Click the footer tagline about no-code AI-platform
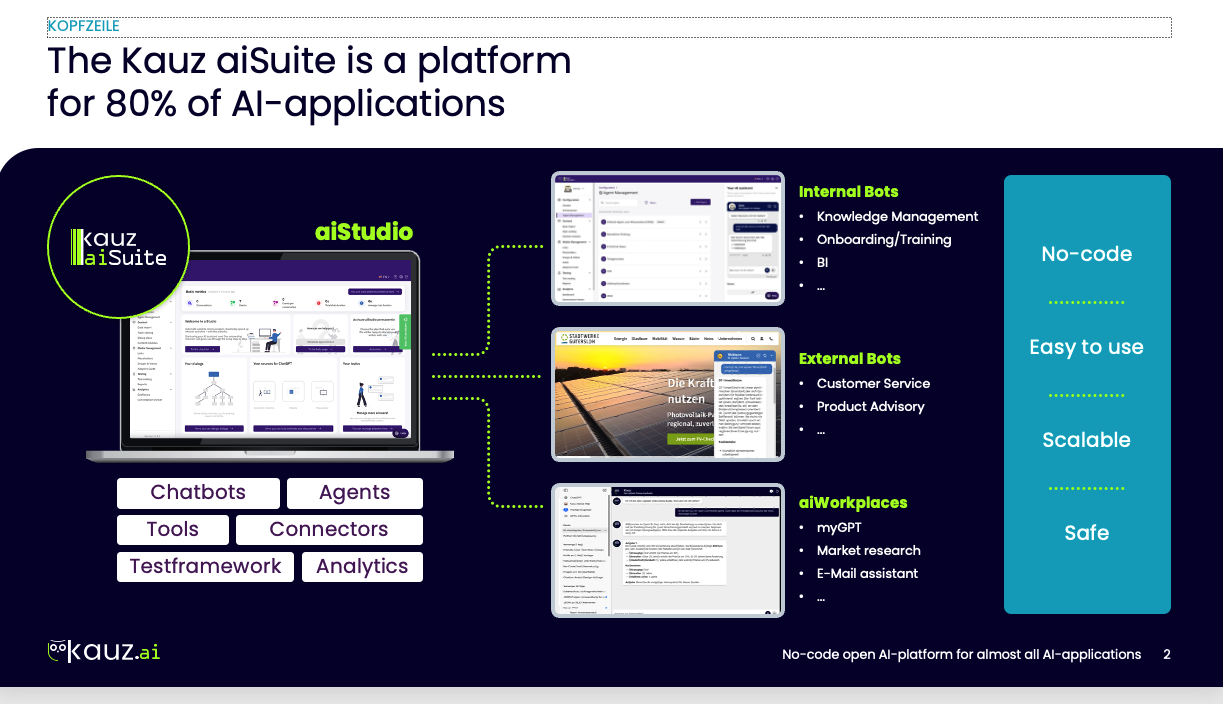 point(961,654)
